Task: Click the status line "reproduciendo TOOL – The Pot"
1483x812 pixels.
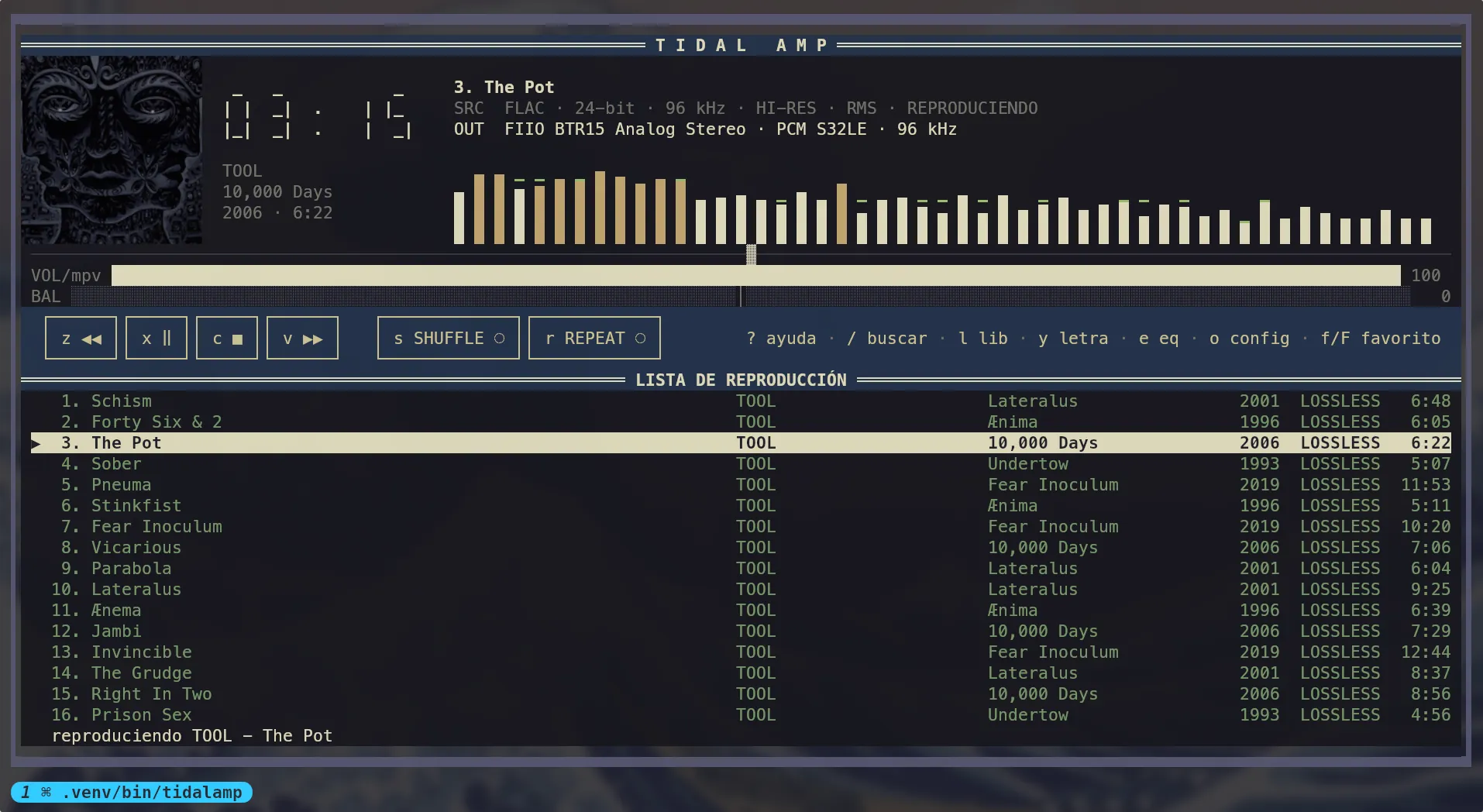Action: point(192,735)
